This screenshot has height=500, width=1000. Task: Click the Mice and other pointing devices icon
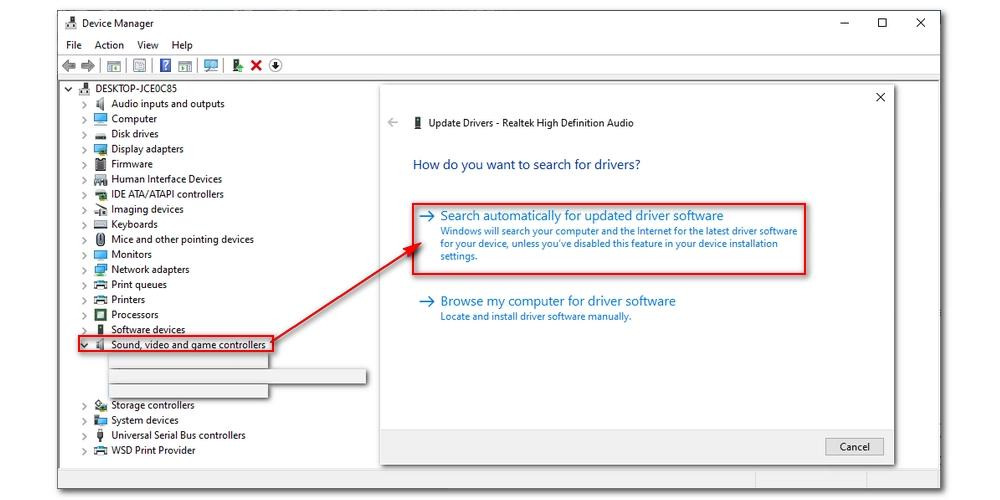[100, 239]
